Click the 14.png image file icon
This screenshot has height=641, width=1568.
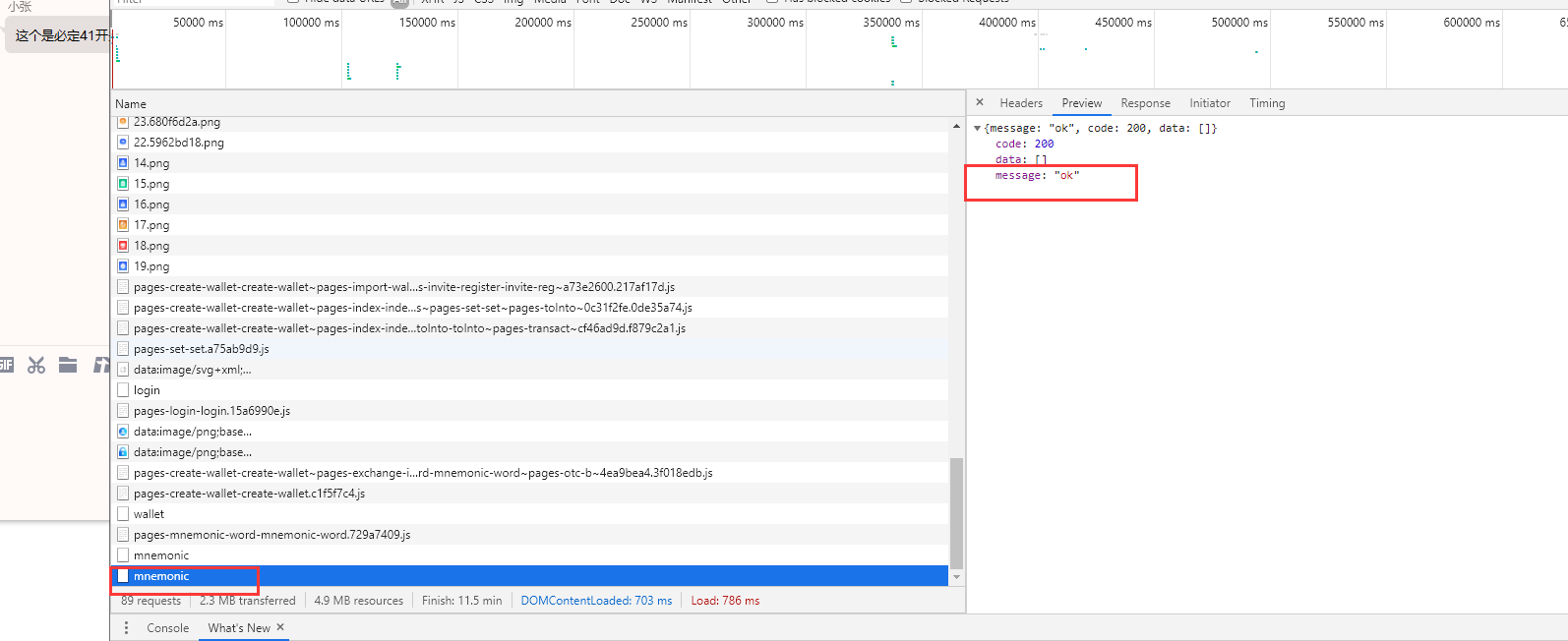(x=123, y=163)
